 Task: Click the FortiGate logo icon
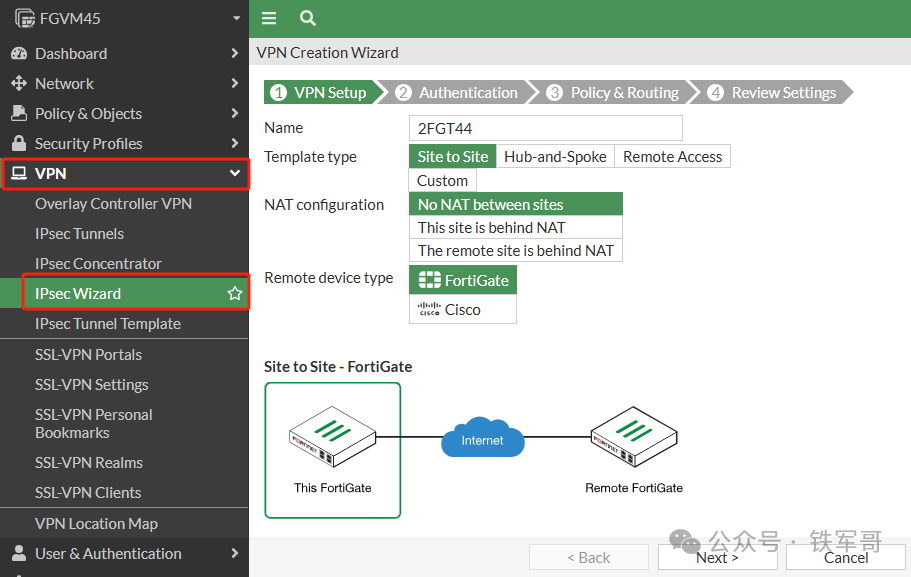click(430, 280)
